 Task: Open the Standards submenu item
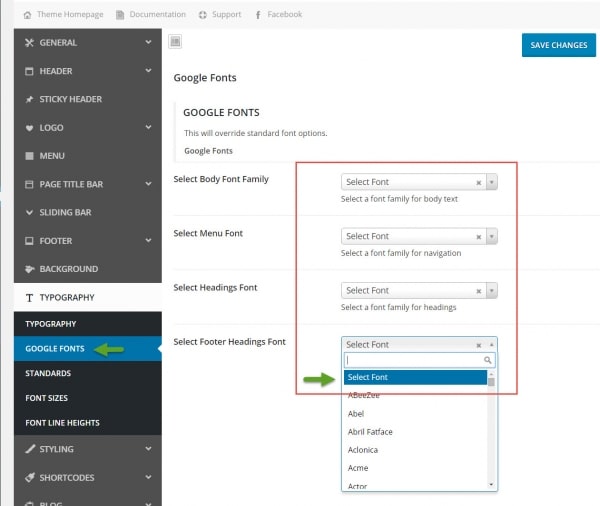pyautogui.click(x=88, y=373)
